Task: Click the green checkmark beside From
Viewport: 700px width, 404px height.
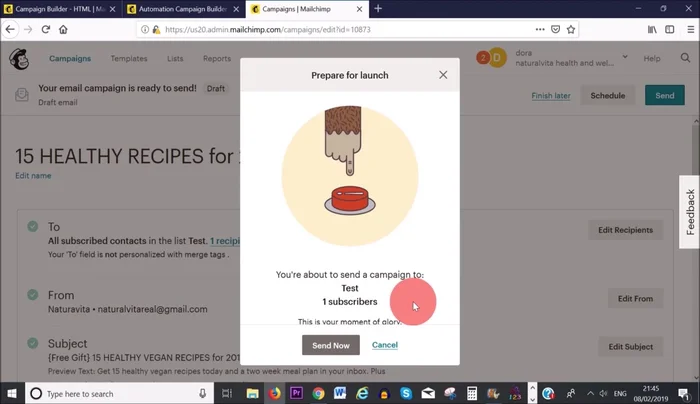Action: pos(33,295)
